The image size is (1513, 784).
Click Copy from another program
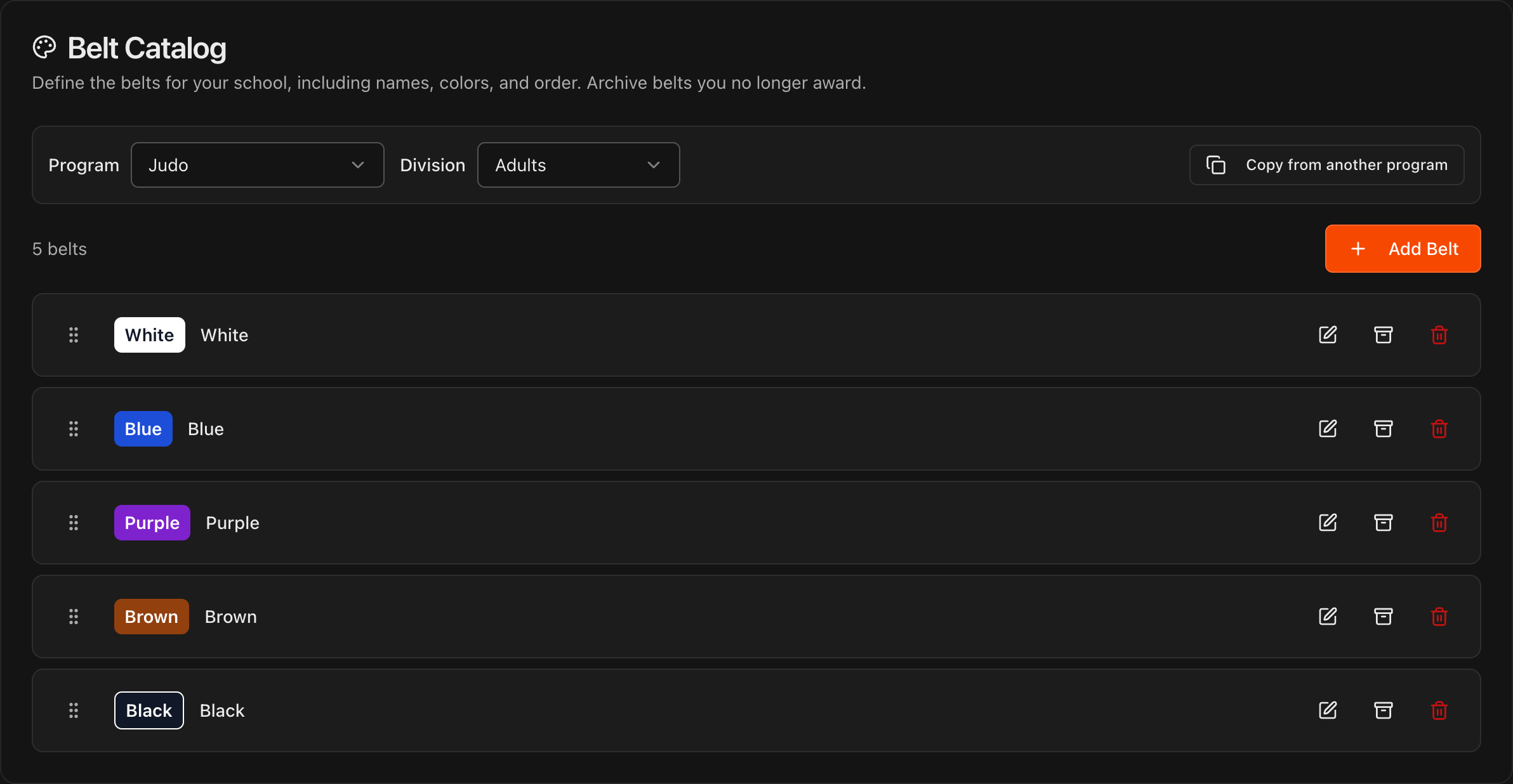click(1327, 165)
